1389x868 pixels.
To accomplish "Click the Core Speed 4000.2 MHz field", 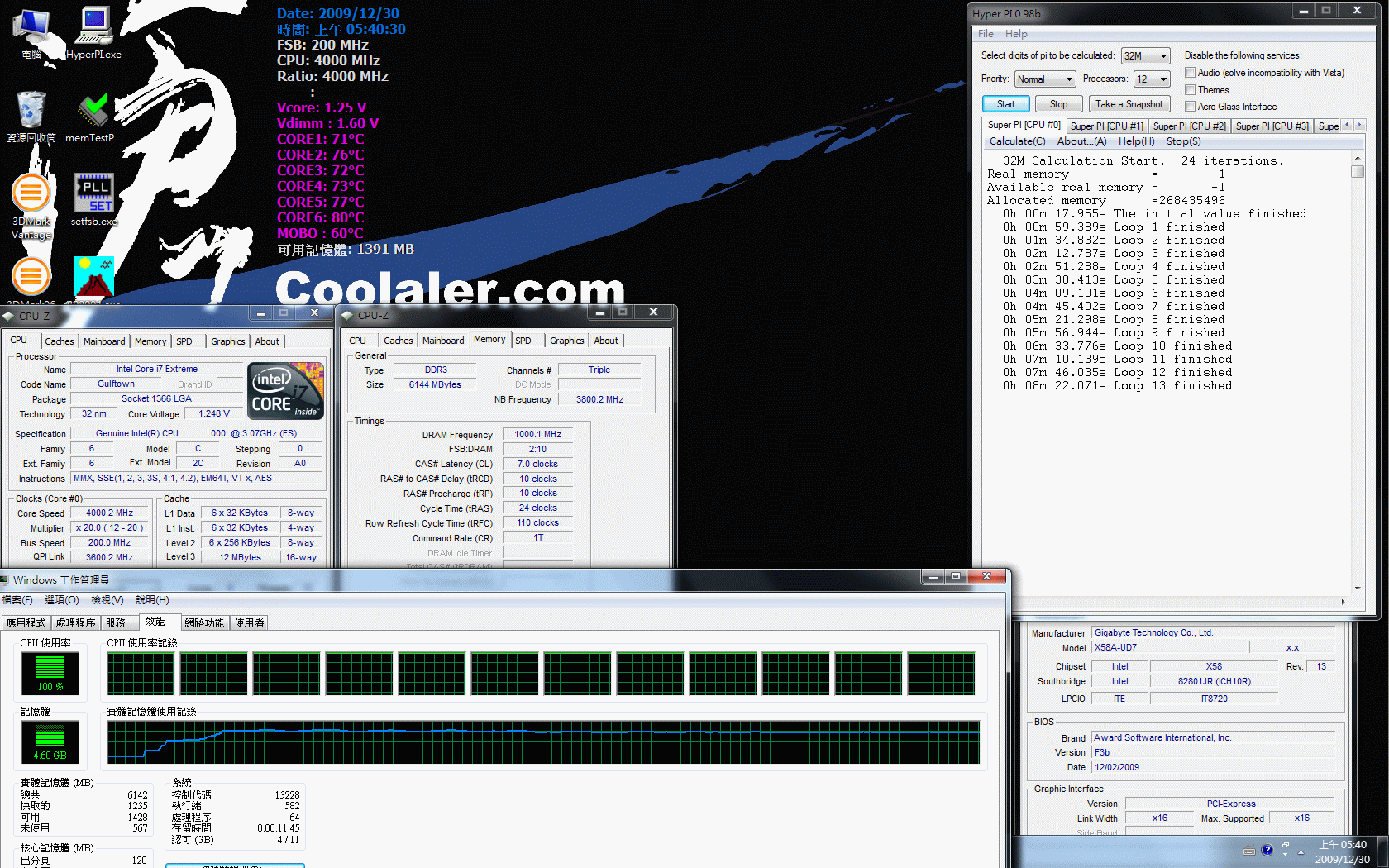I will [110, 513].
